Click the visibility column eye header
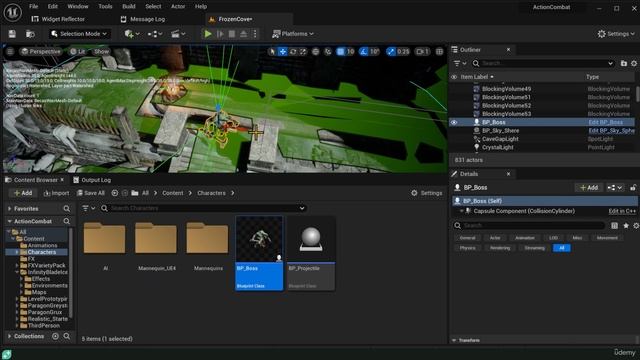 pyautogui.click(x=454, y=77)
